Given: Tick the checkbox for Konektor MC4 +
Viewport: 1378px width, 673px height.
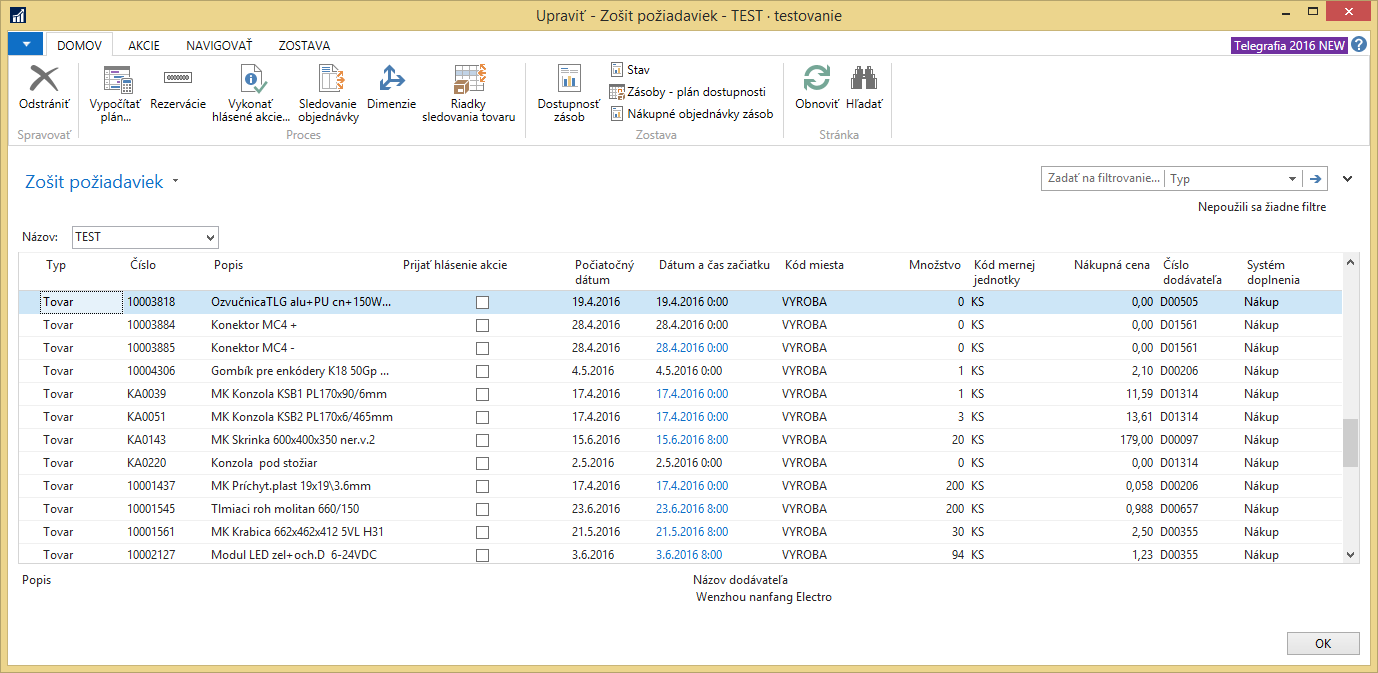Looking at the screenshot, I should [482, 325].
